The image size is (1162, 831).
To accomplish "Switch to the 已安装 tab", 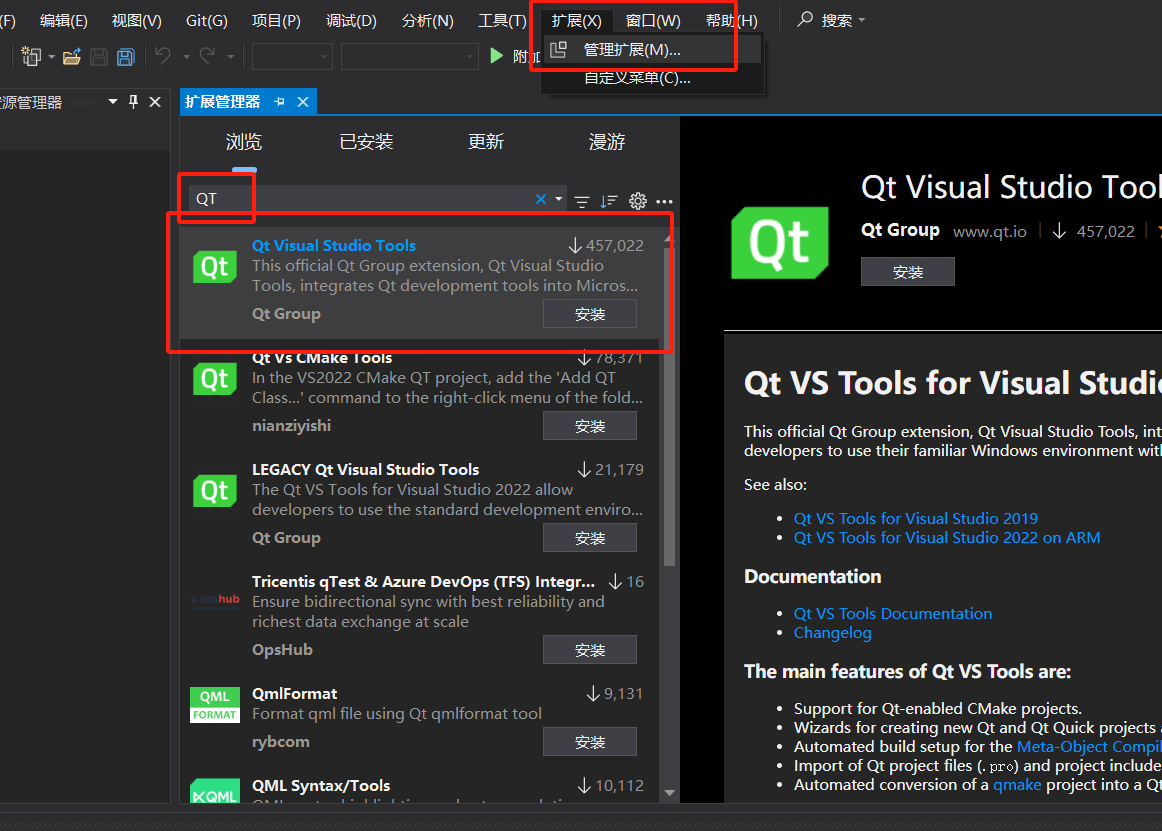I will pos(366,142).
